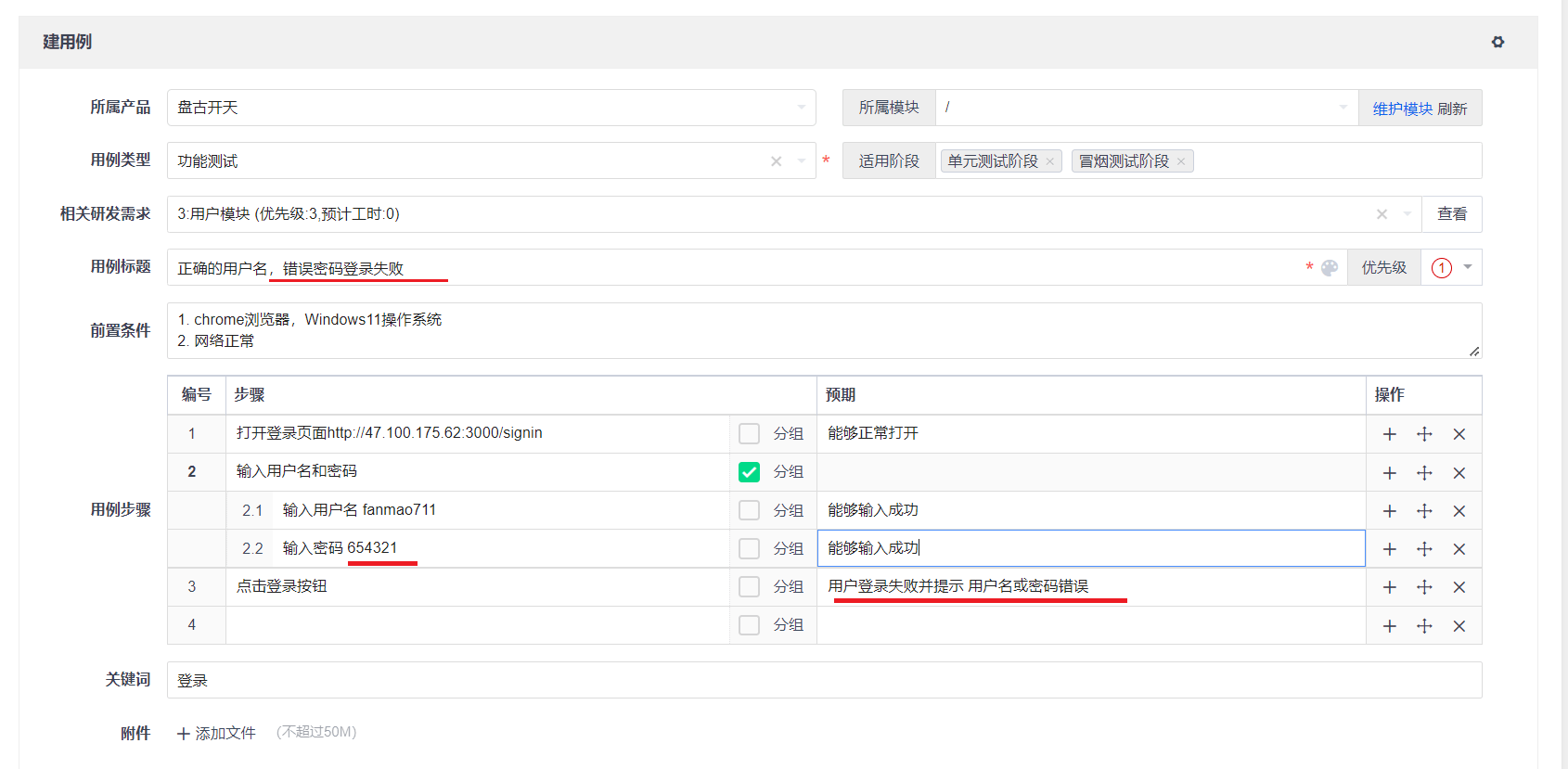
Task: Delete empty step 4 row
Action: (1459, 626)
